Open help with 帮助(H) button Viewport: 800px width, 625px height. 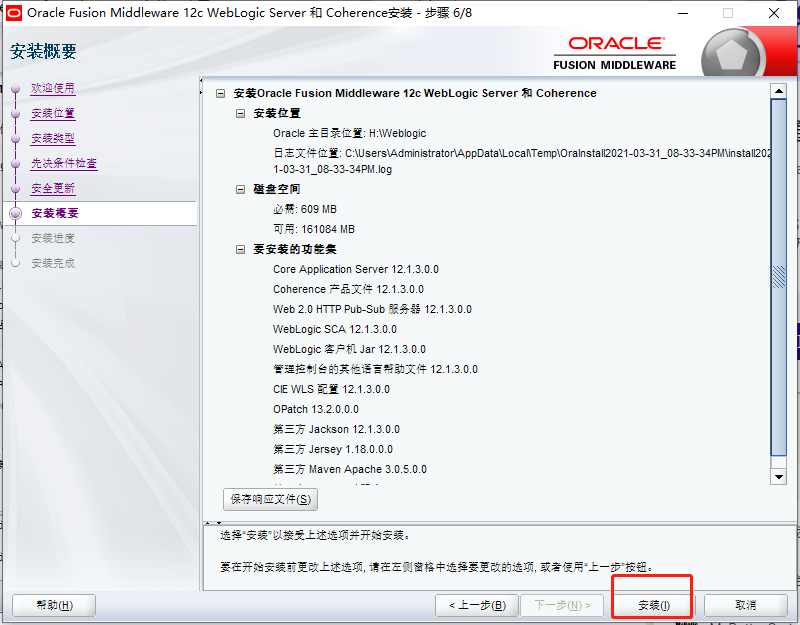coord(54,606)
